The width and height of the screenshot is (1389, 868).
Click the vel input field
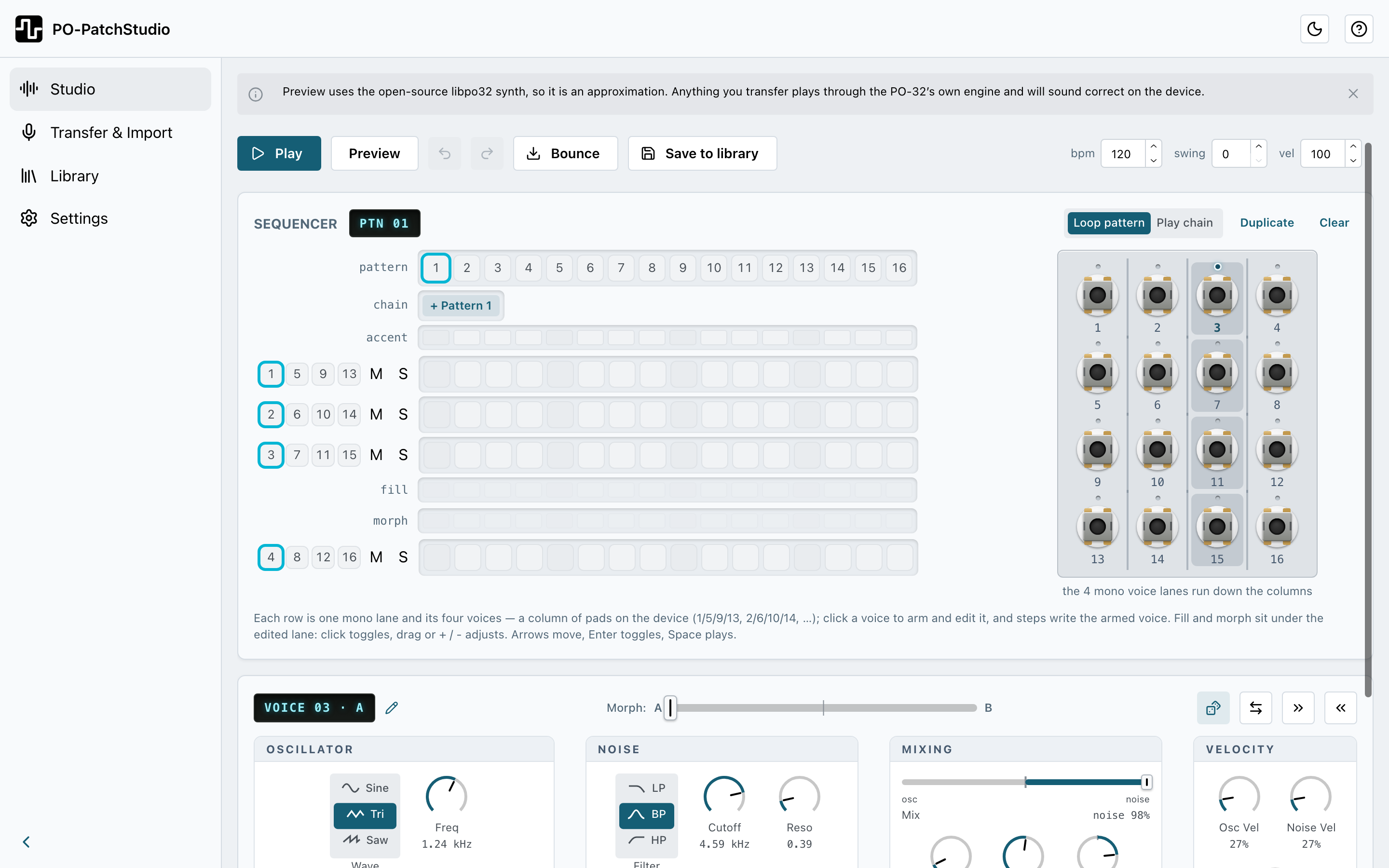[1322, 154]
